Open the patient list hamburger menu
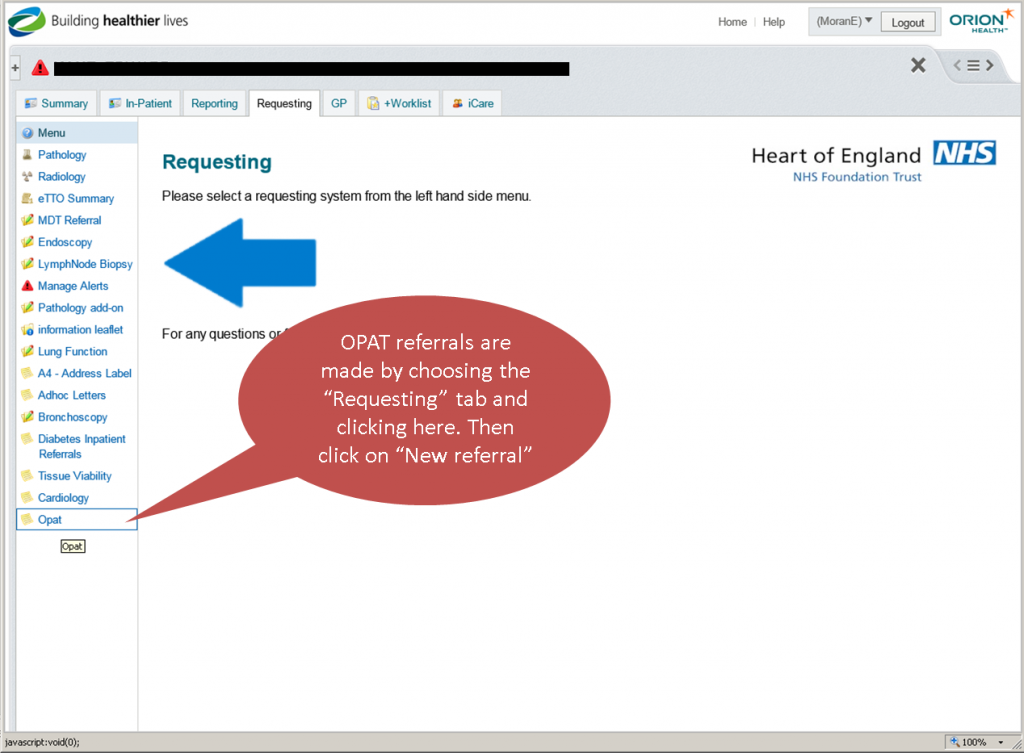Image resolution: width=1024 pixels, height=753 pixels. (x=972, y=66)
